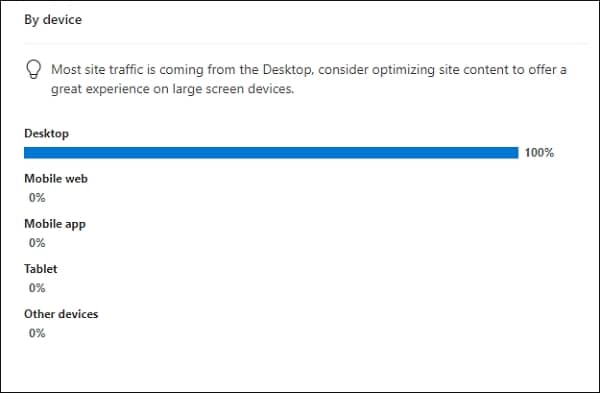
Task: Click the lightbulb insight icon
Action: click(x=33, y=69)
